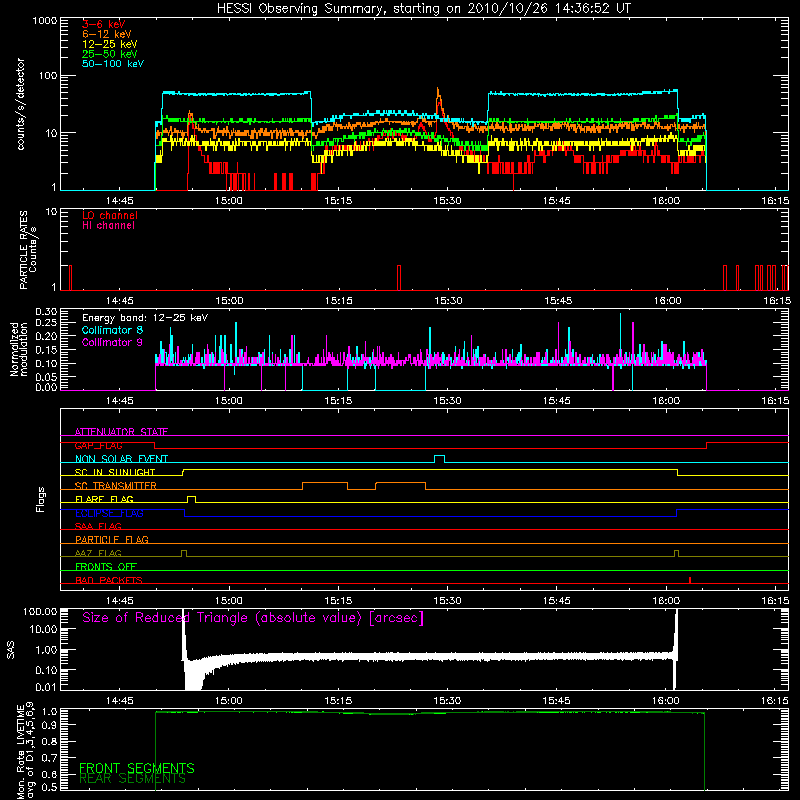
Task: Click the SC_IN_SUNLIGHT flag label
Action: [115, 472]
